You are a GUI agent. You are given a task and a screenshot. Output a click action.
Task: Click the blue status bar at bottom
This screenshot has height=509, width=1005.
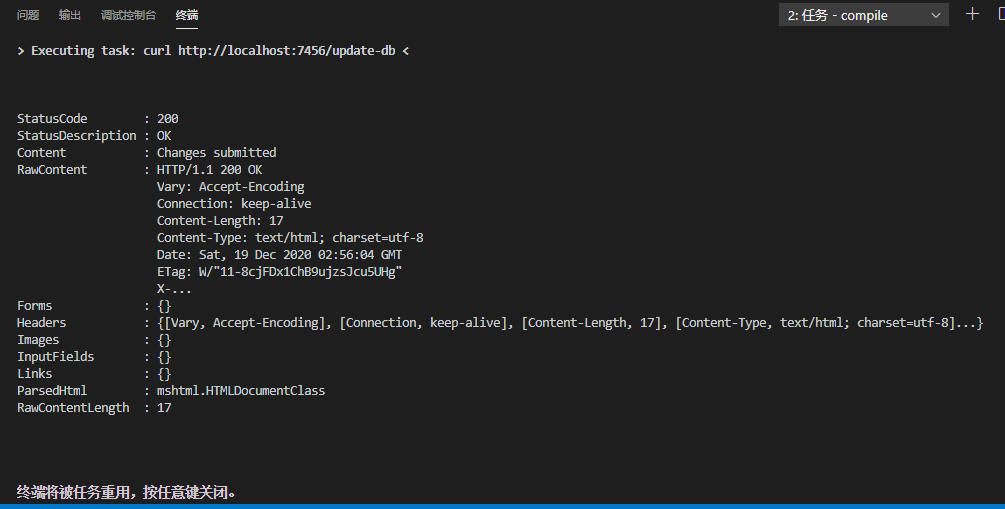click(x=502, y=506)
